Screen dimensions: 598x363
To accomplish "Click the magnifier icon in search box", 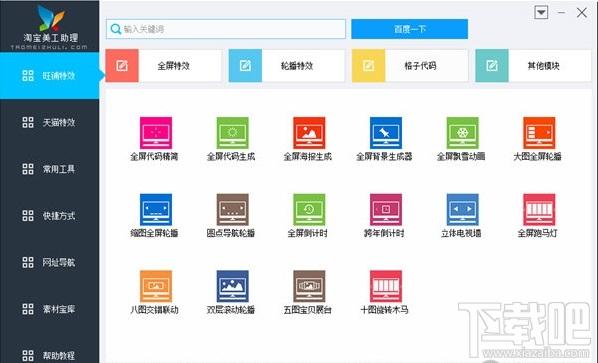I will tap(115, 29).
